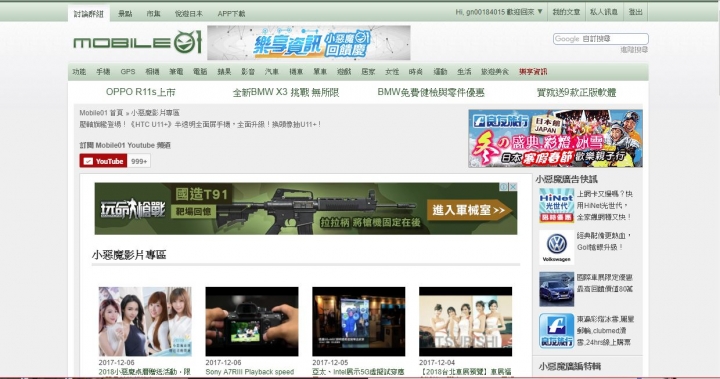
Task: Open the 電腦 category menu
Action: click(x=200, y=72)
